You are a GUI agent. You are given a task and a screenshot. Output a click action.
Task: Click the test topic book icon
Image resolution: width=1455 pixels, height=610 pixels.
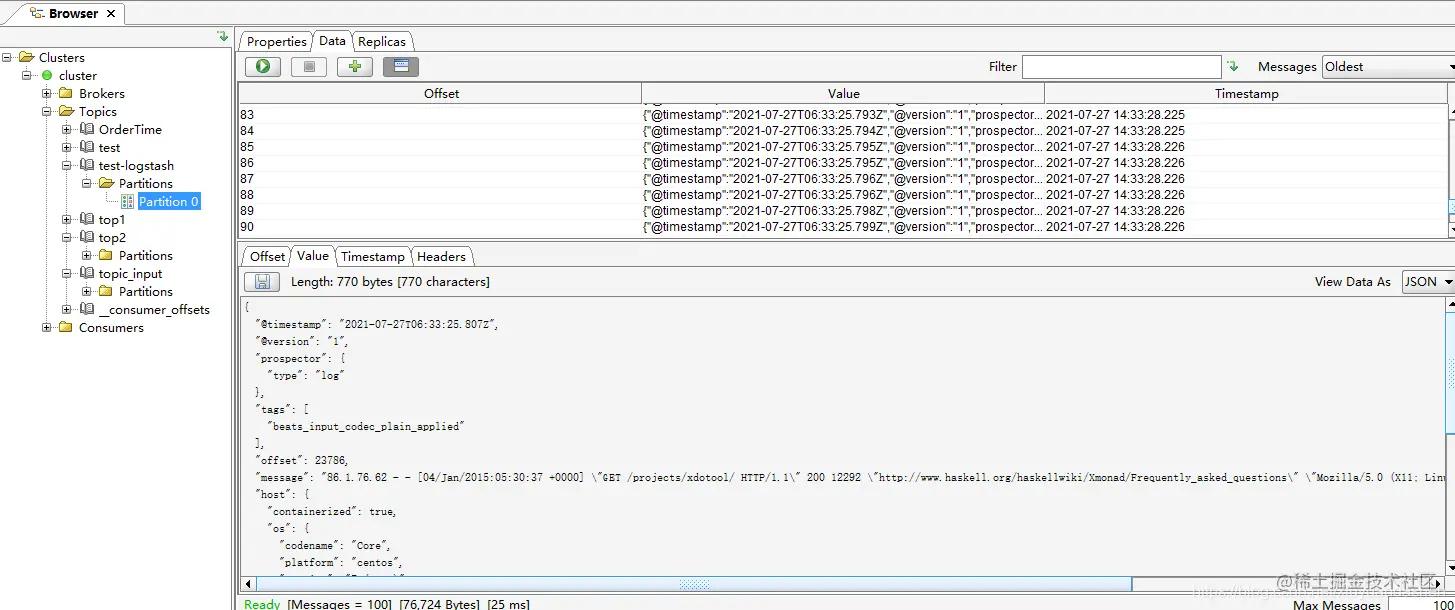(87, 147)
